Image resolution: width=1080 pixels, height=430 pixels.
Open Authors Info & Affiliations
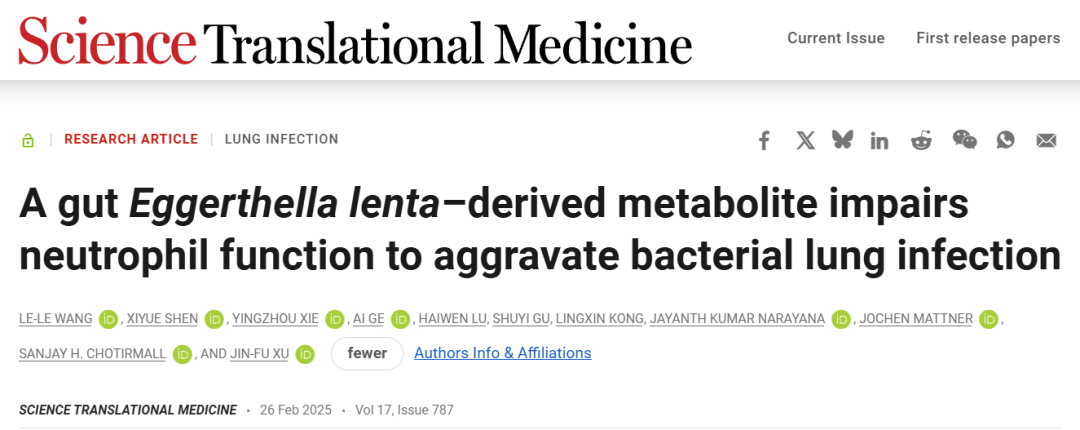[502, 354]
